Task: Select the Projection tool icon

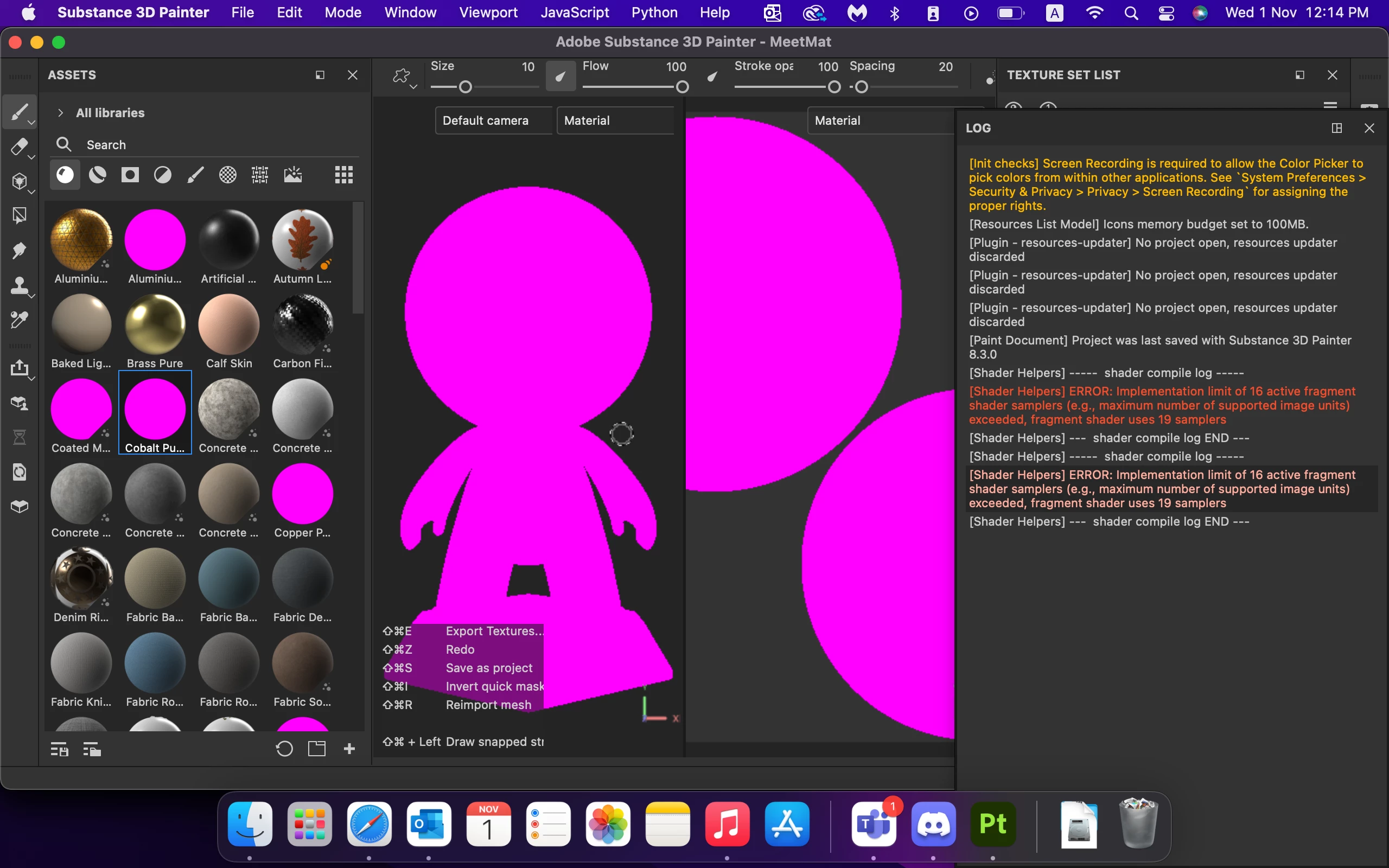Action: tap(19, 181)
